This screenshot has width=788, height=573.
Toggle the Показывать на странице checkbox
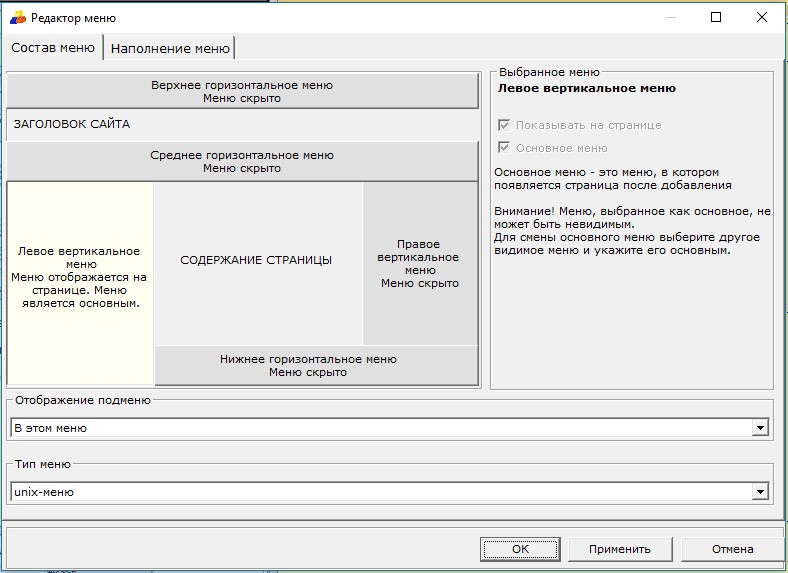point(504,125)
